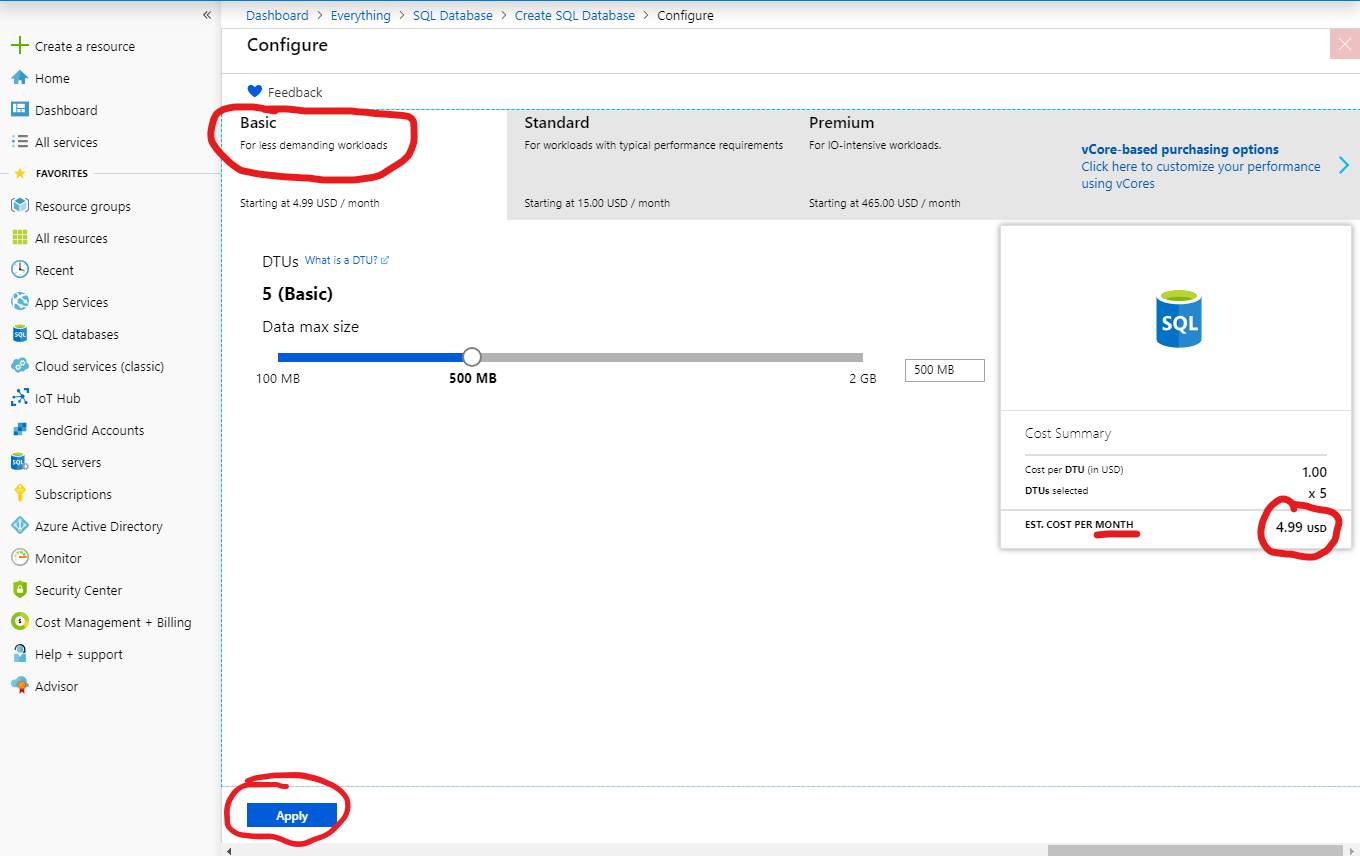Click the SQL databases icon in sidebar

(x=19, y=334)
